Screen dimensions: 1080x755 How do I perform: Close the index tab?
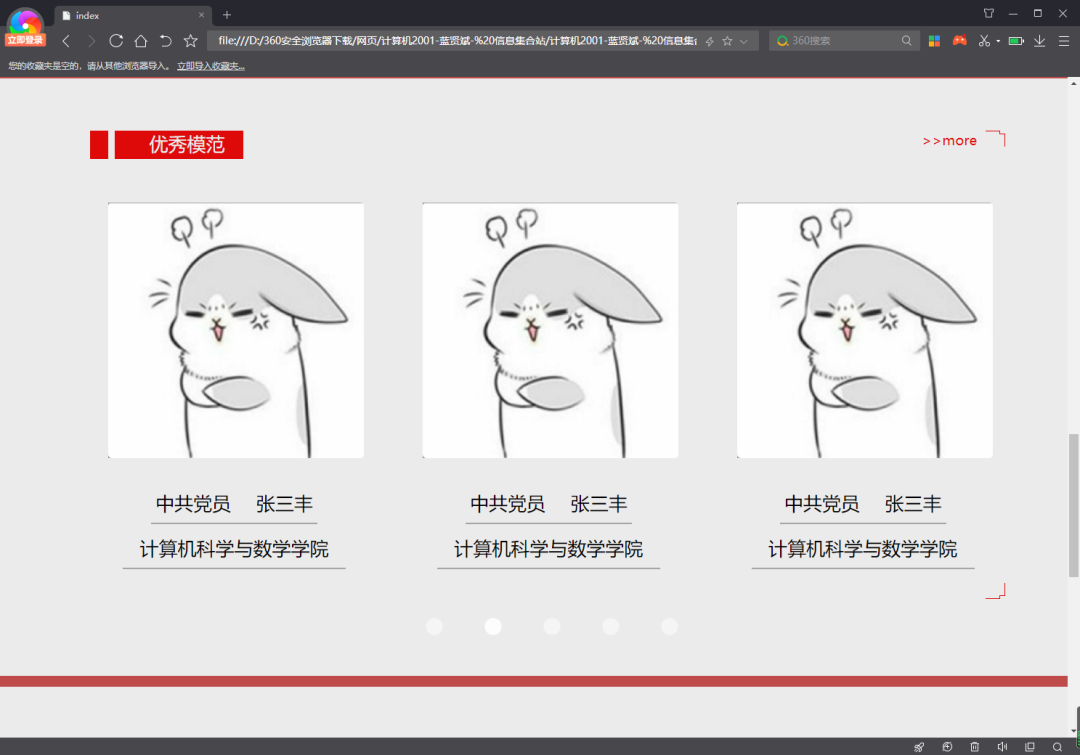tap(201, 14)
